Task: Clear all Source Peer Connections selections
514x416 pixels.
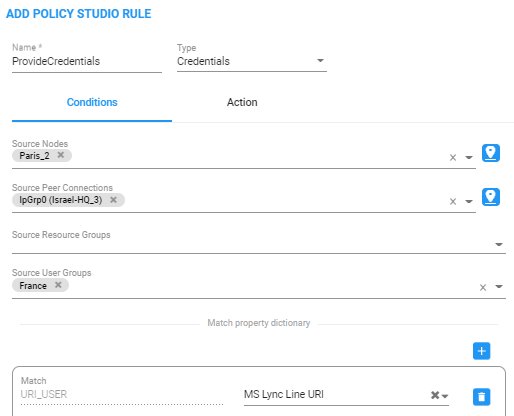Action: click(x=453, y=201)
